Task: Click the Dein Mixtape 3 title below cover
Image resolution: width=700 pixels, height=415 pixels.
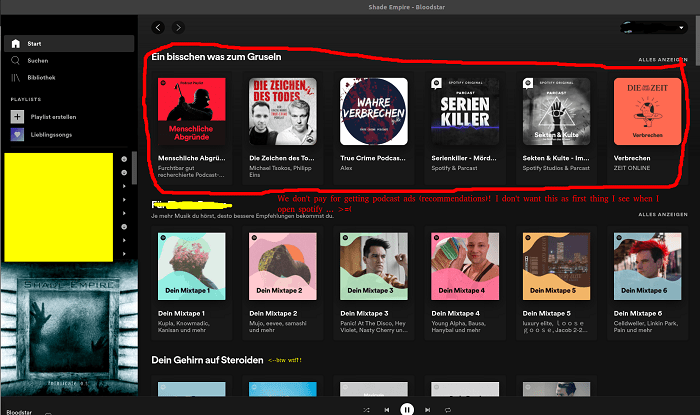Action: point(364,313)
